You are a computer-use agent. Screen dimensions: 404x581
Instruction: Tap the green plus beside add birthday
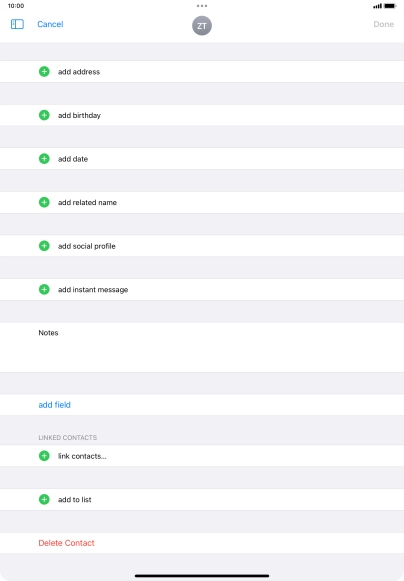click(x=44, y=115)
